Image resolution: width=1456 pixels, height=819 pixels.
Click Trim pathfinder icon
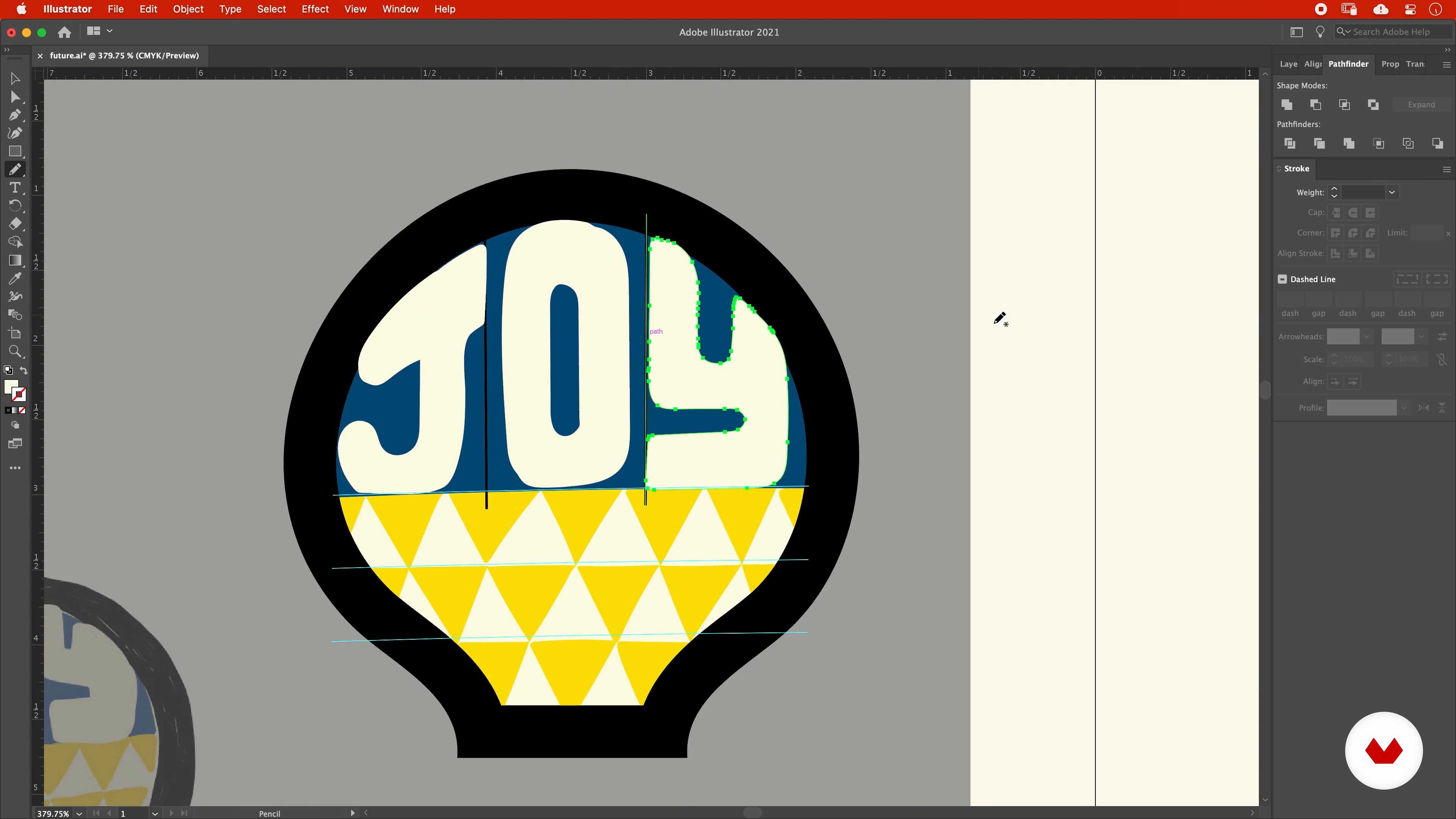1319,144
